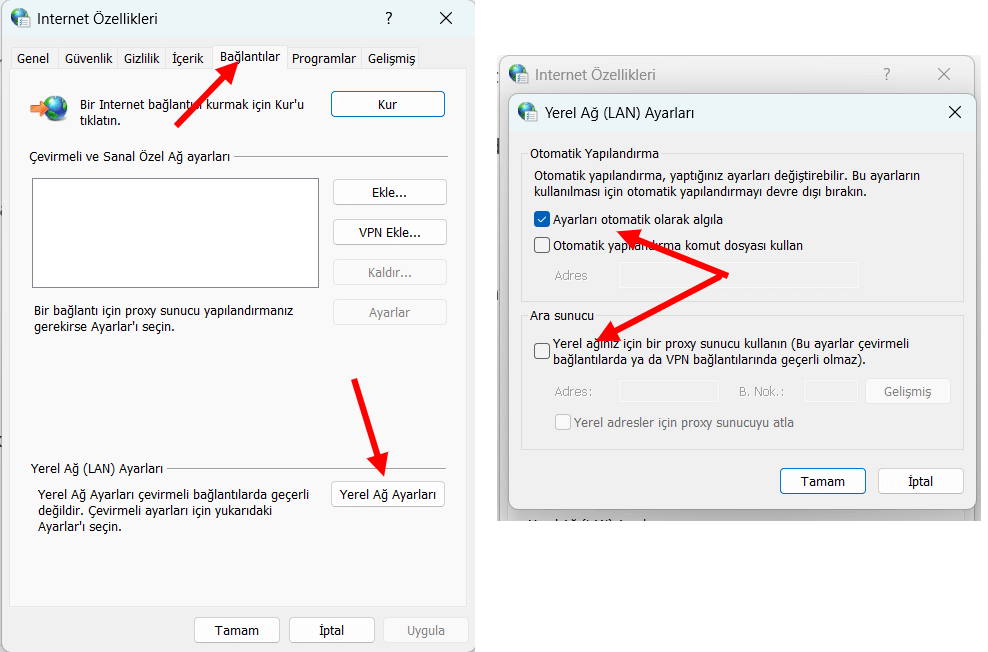Viewport: 988px width, 652px height.
Task: Enable Otomatik yapılandırma komut dosyası kullan
Action: point(542,245)
